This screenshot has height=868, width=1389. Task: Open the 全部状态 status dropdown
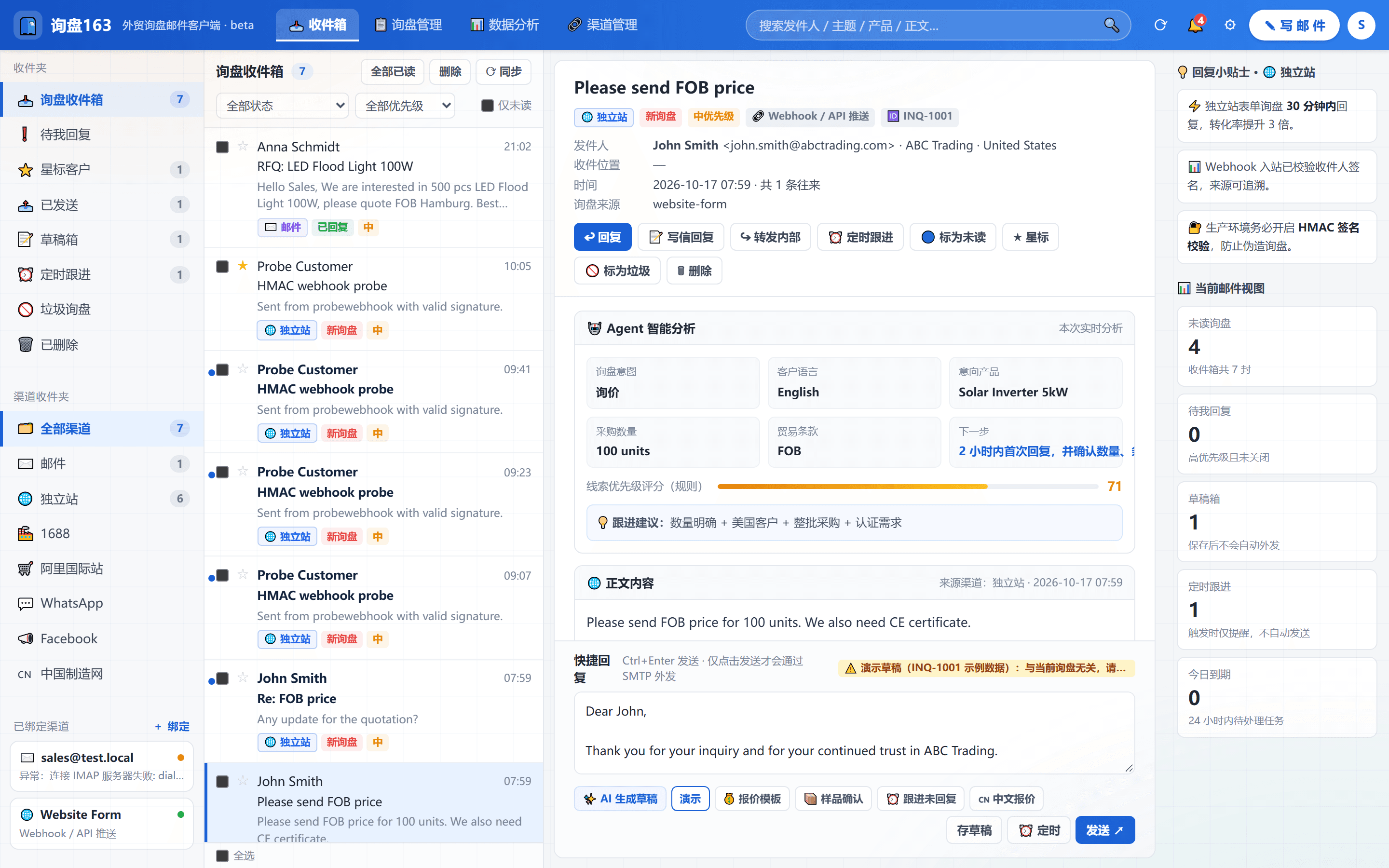click(283, 106)
